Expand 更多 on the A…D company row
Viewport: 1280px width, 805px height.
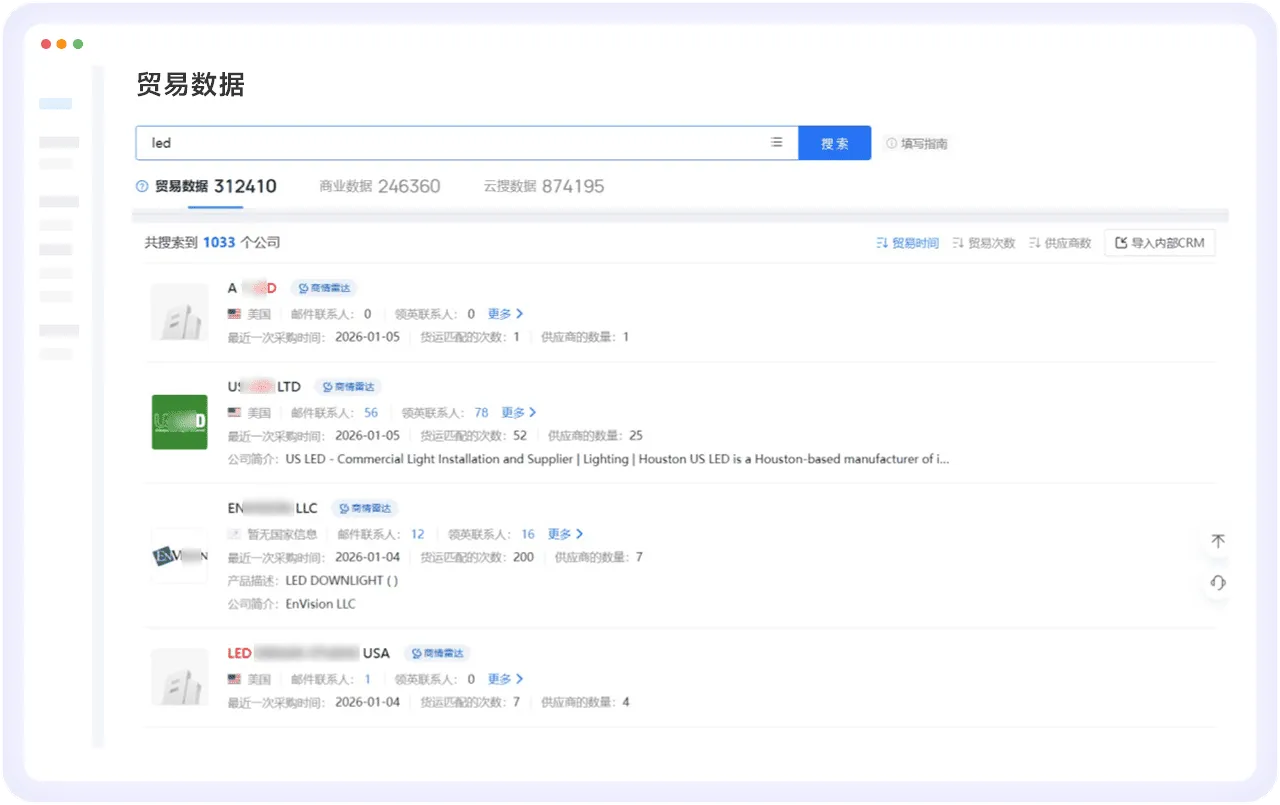(x=505, y=314)
